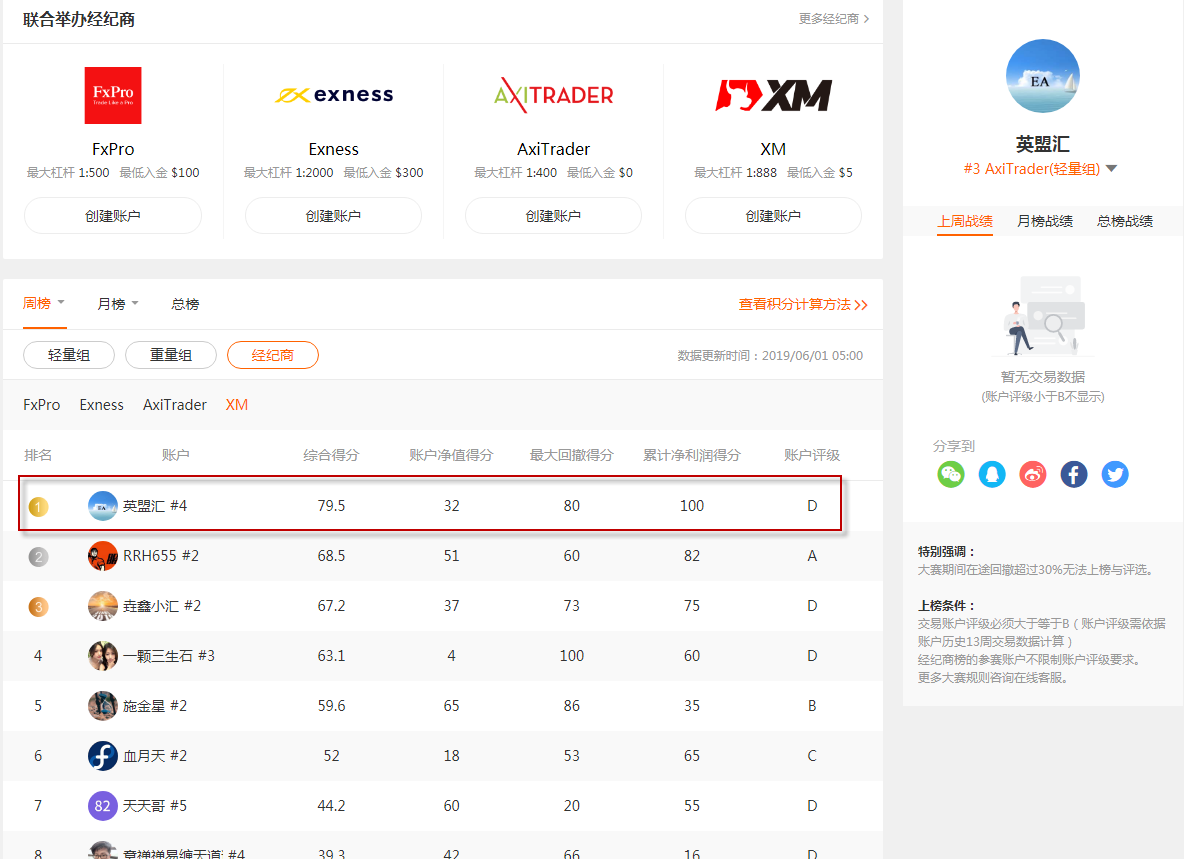Image resolution: width=1184 pixels, height=859 pixels.
Task: Click the 79.5 score of 英盟汇 #4
Action: 331,506
